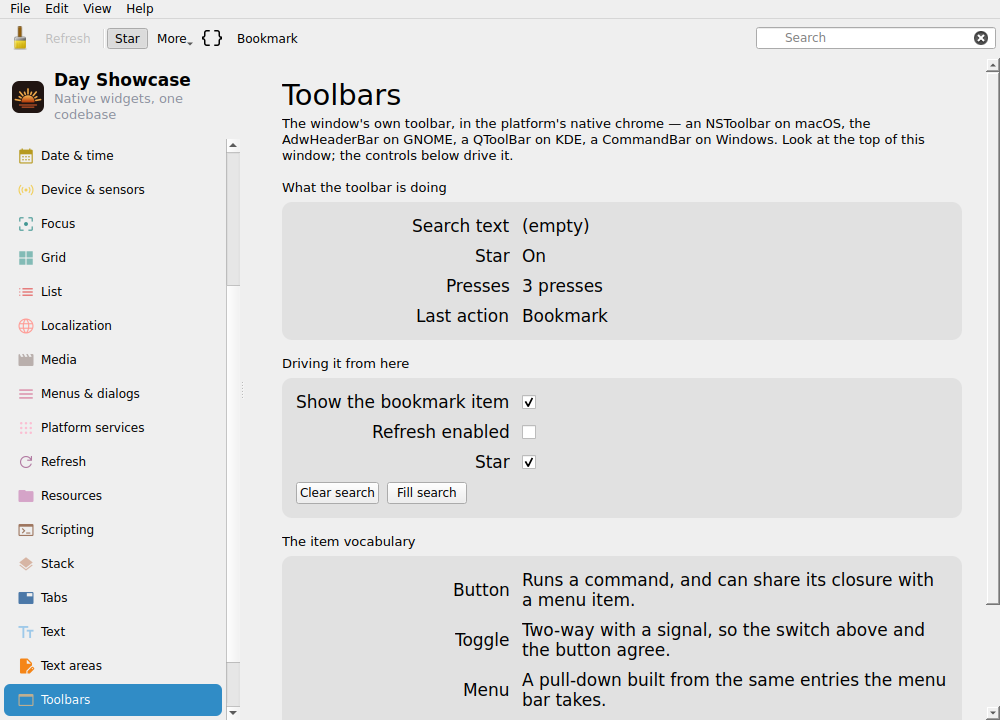
Task: Open the Menus & dialogs page
Action: (x=113, y=393)
